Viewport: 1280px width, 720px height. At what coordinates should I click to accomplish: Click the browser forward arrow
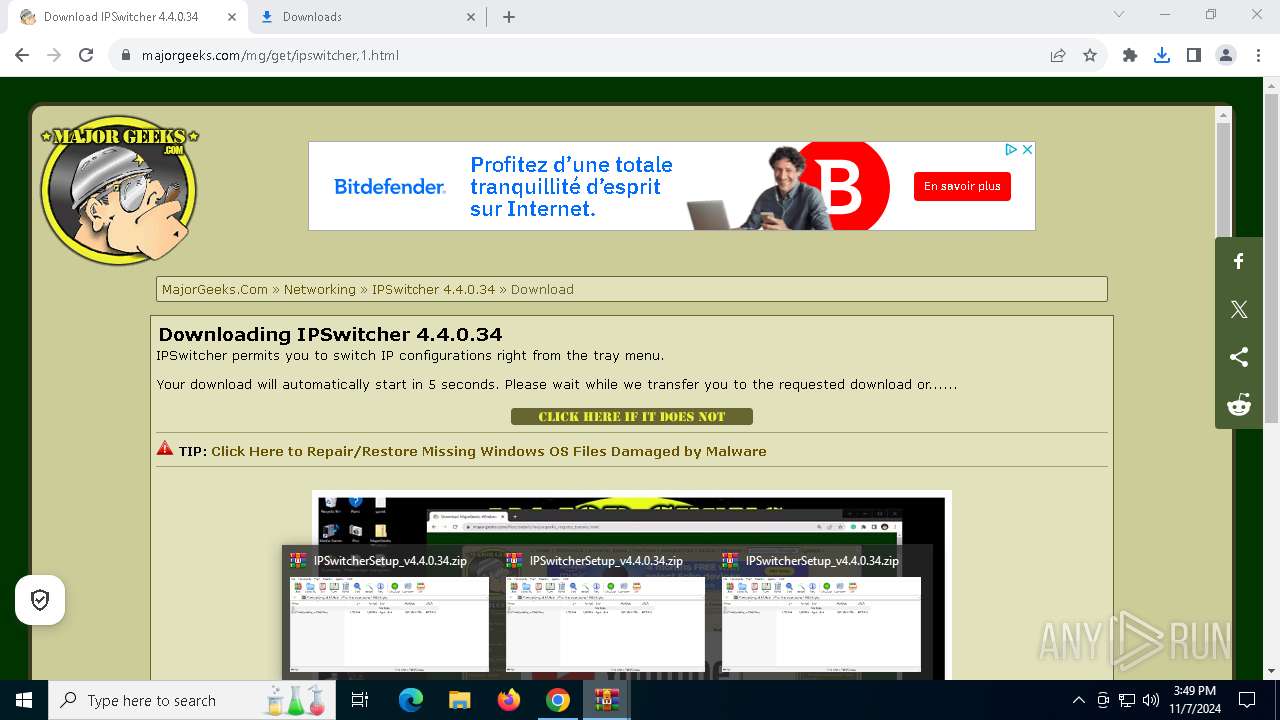[x=54, y=55]
